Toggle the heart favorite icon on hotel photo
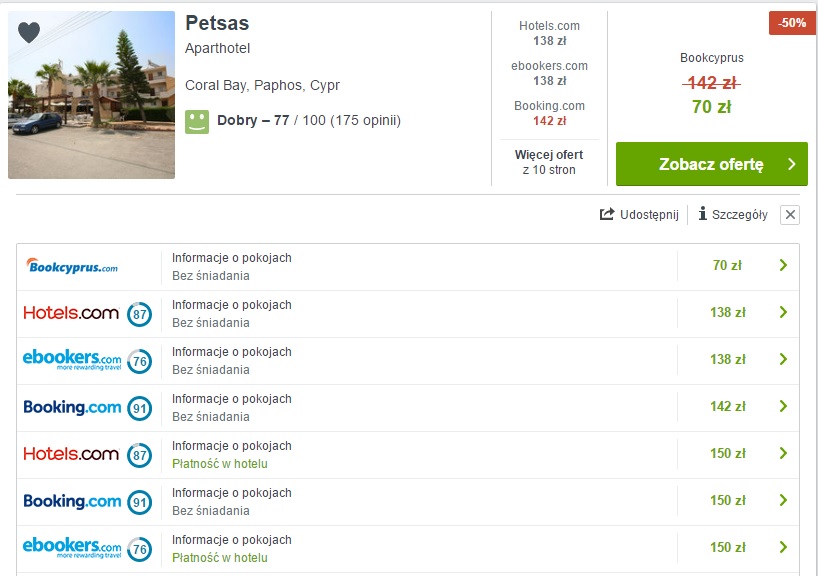The height and width of the screenshot is (576, 818). tap(29, 32)
